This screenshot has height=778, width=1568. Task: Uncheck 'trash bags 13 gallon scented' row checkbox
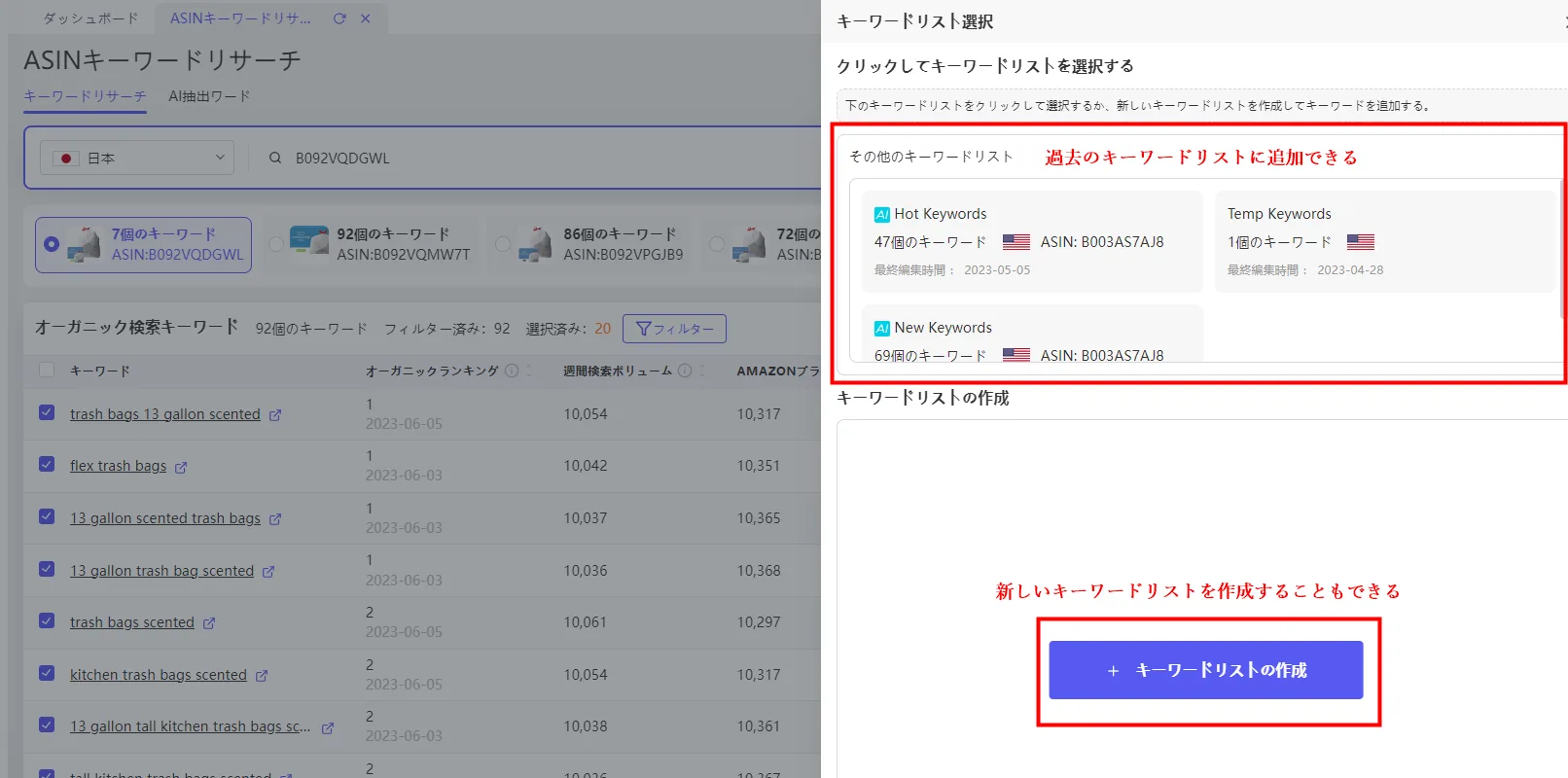47,412
